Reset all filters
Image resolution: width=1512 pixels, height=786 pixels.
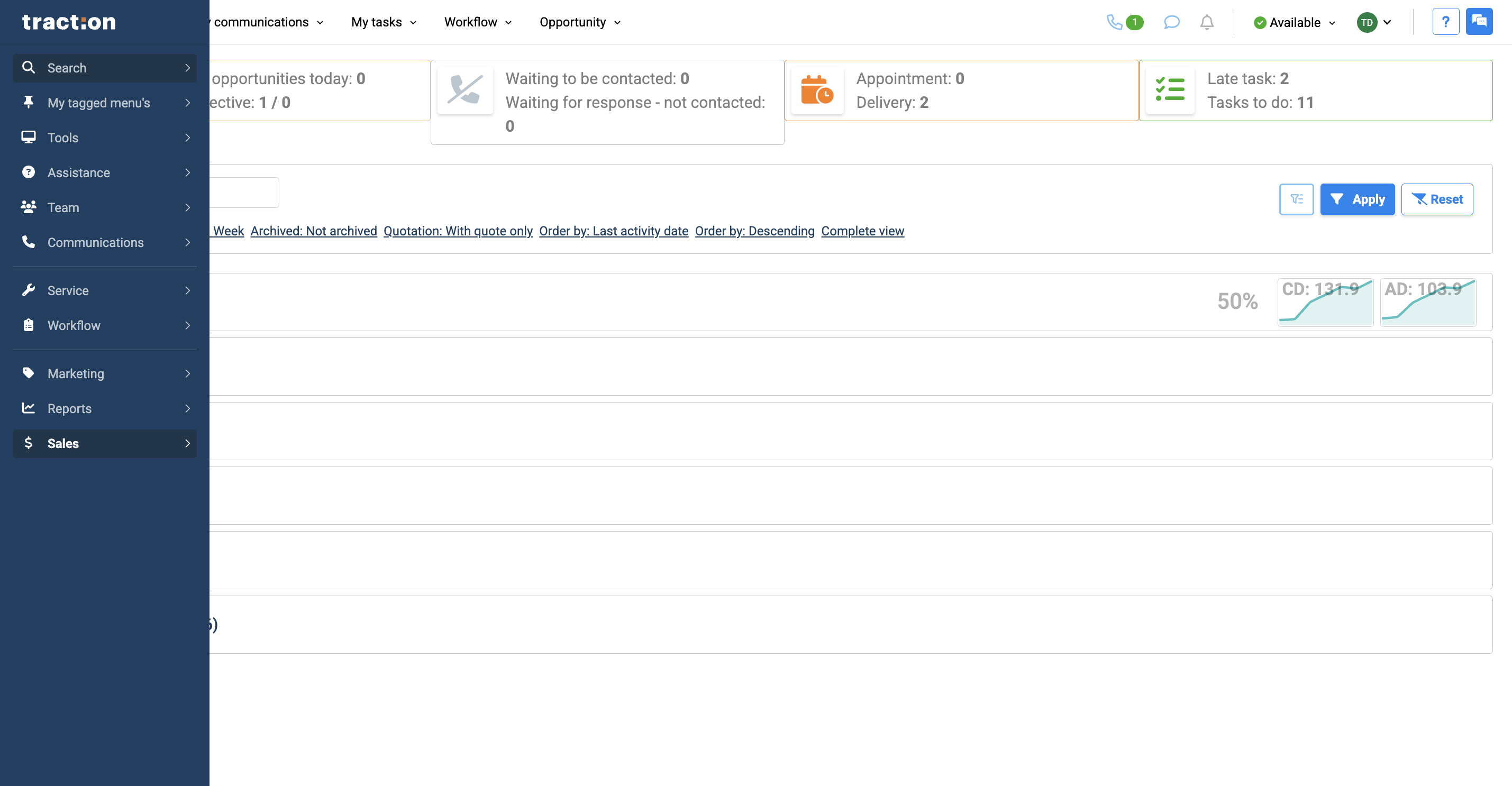(x=1437, y=199)
